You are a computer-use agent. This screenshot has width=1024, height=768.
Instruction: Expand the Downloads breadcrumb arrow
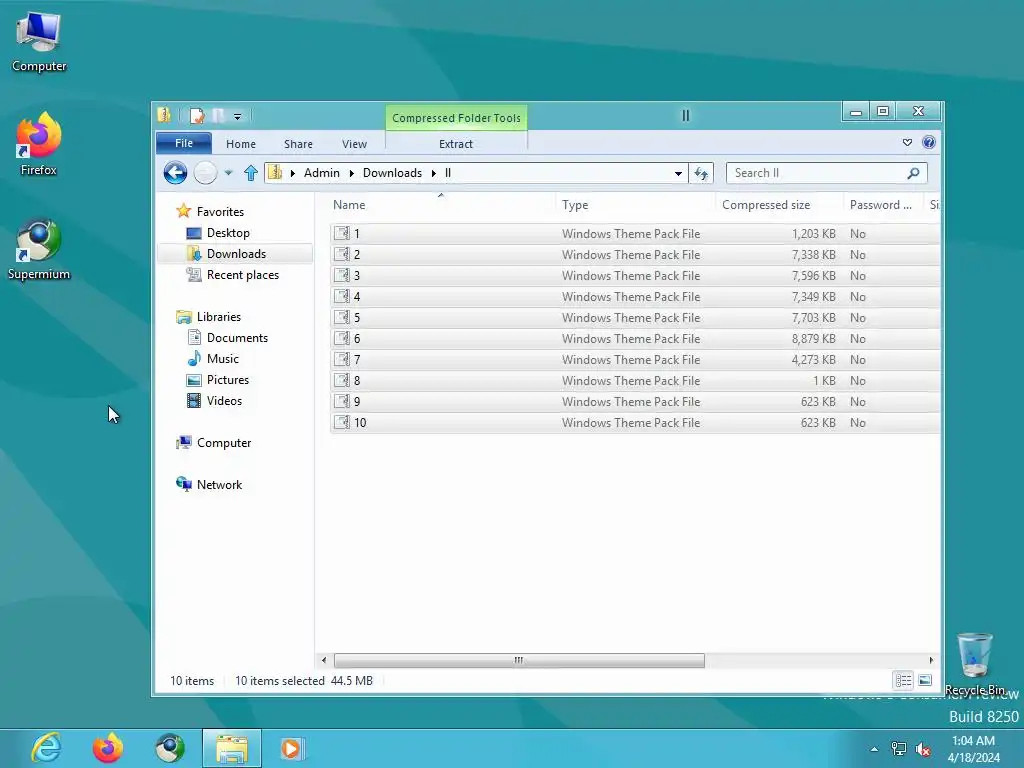(434, 173)
